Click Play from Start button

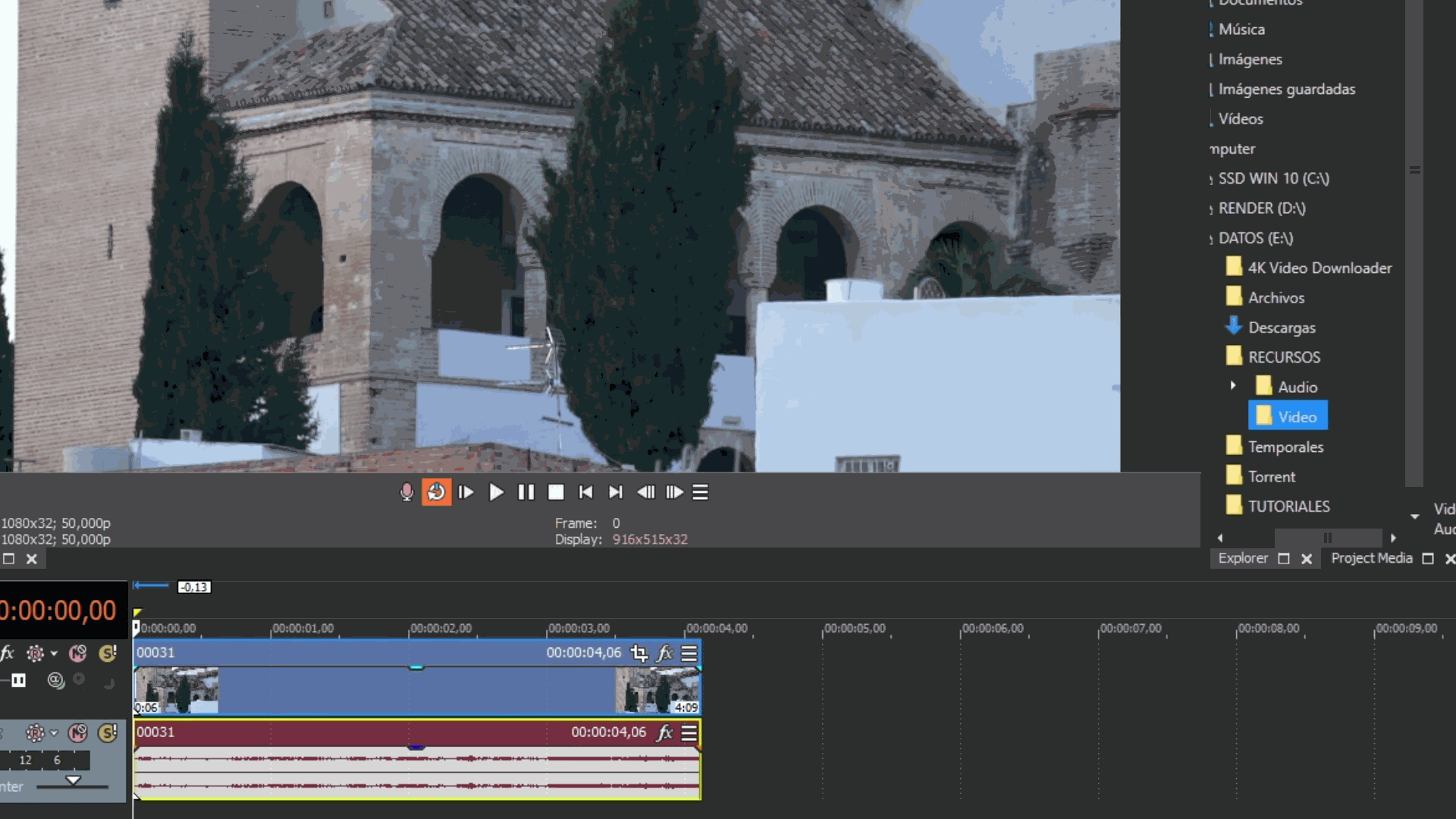pos(466,492)
